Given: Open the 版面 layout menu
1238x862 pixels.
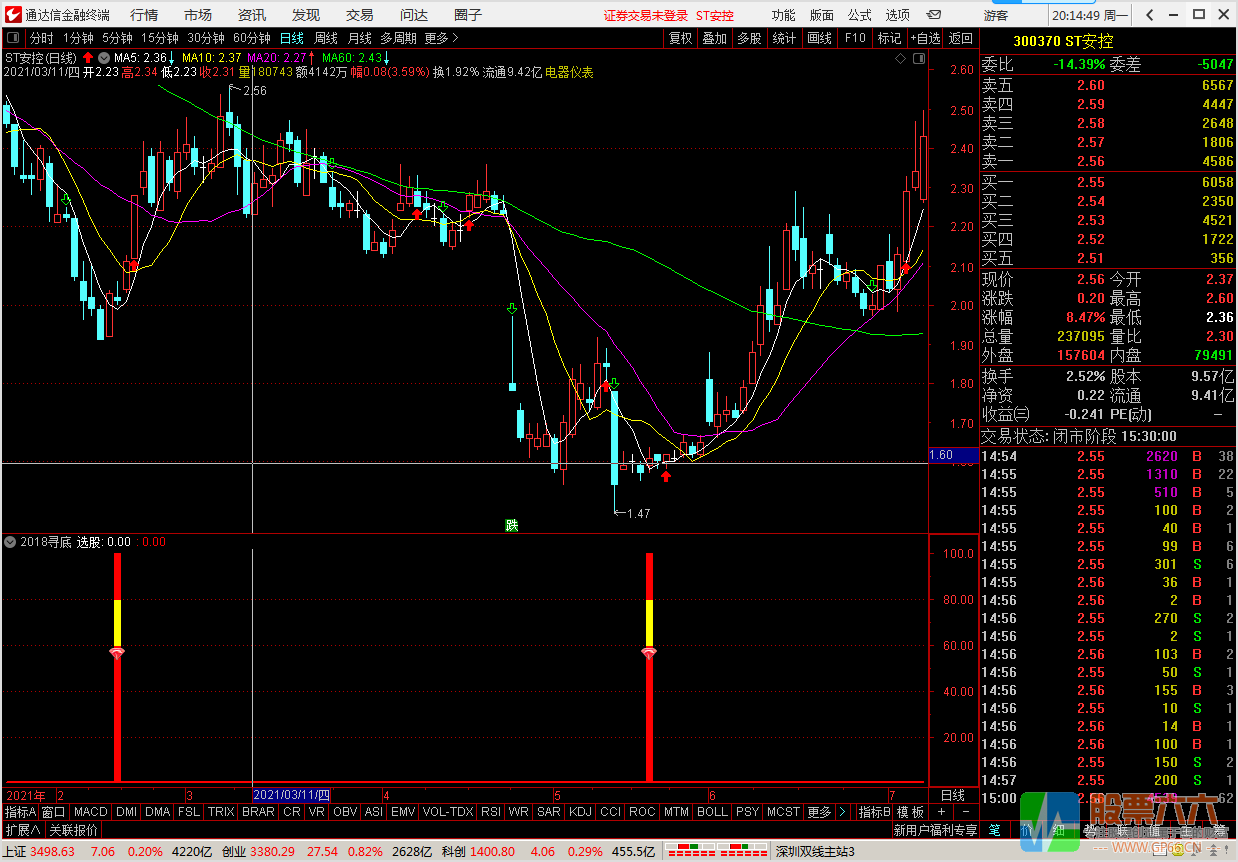Looking at the screenshot, I should click(x=822, y=15).
